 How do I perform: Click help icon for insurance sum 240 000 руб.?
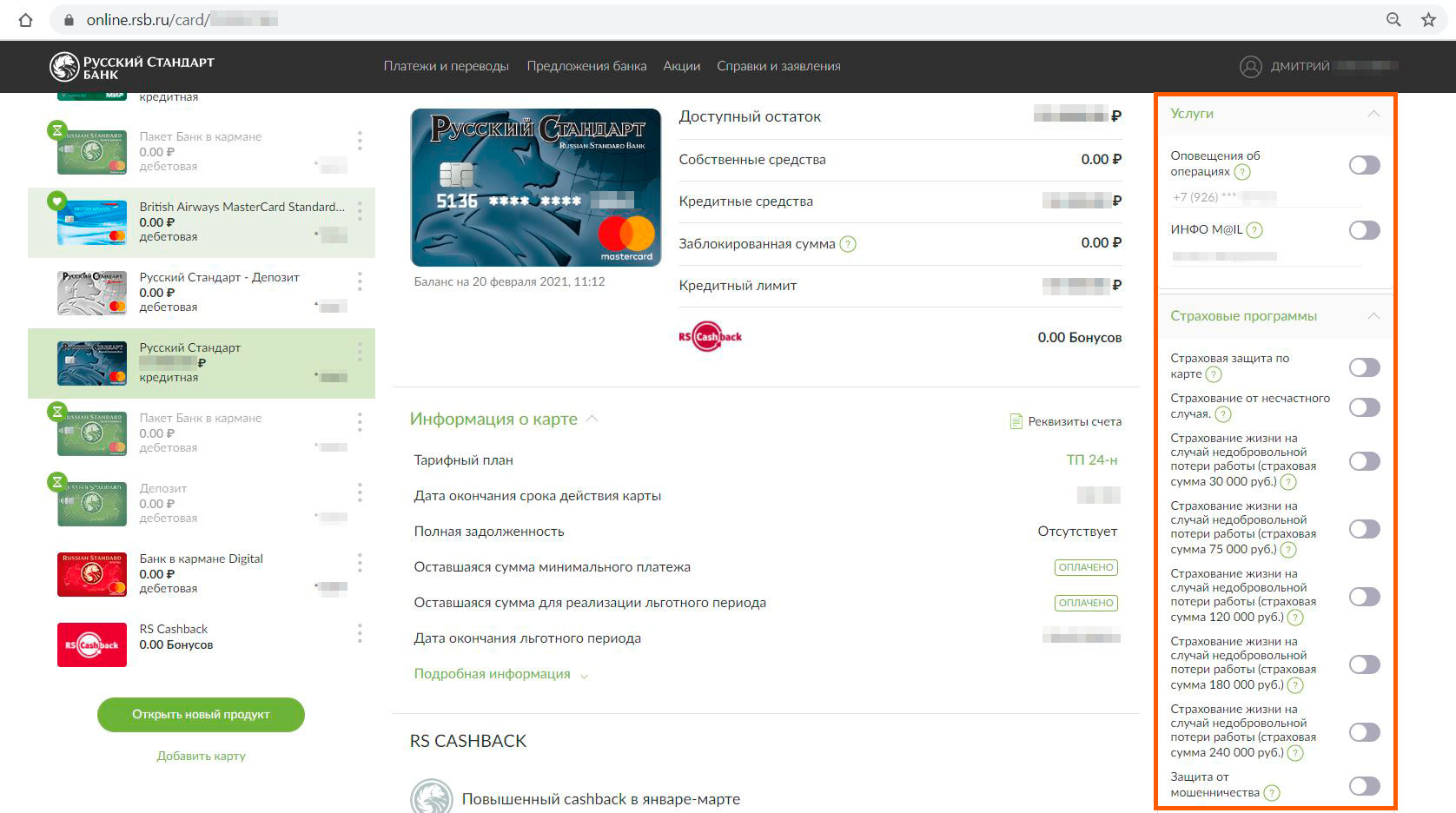coord(1295,753)
